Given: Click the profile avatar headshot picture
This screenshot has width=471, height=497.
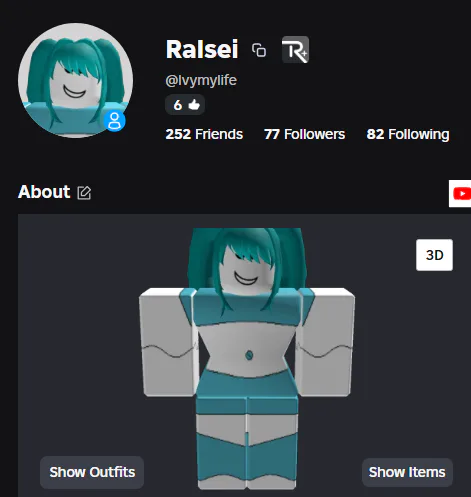Looking at the screenshot, I should coord(75,80).
